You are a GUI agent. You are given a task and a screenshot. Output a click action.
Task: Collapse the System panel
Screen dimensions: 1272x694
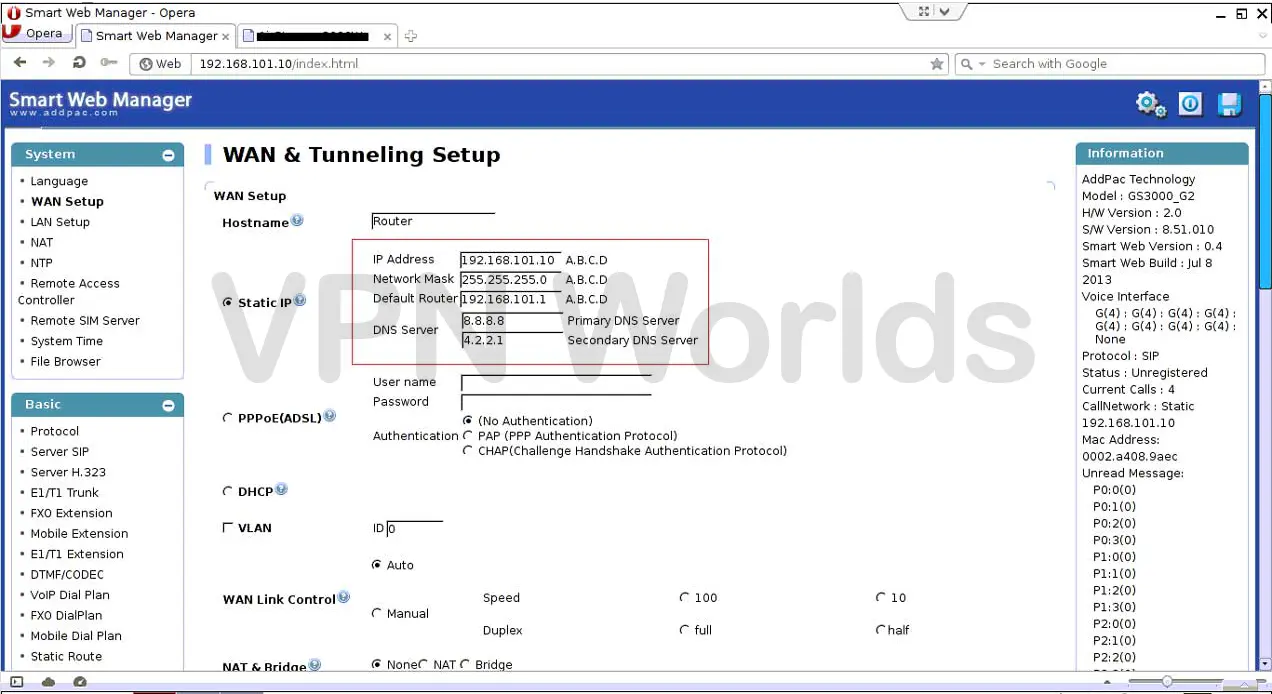(x=168, y=155)
